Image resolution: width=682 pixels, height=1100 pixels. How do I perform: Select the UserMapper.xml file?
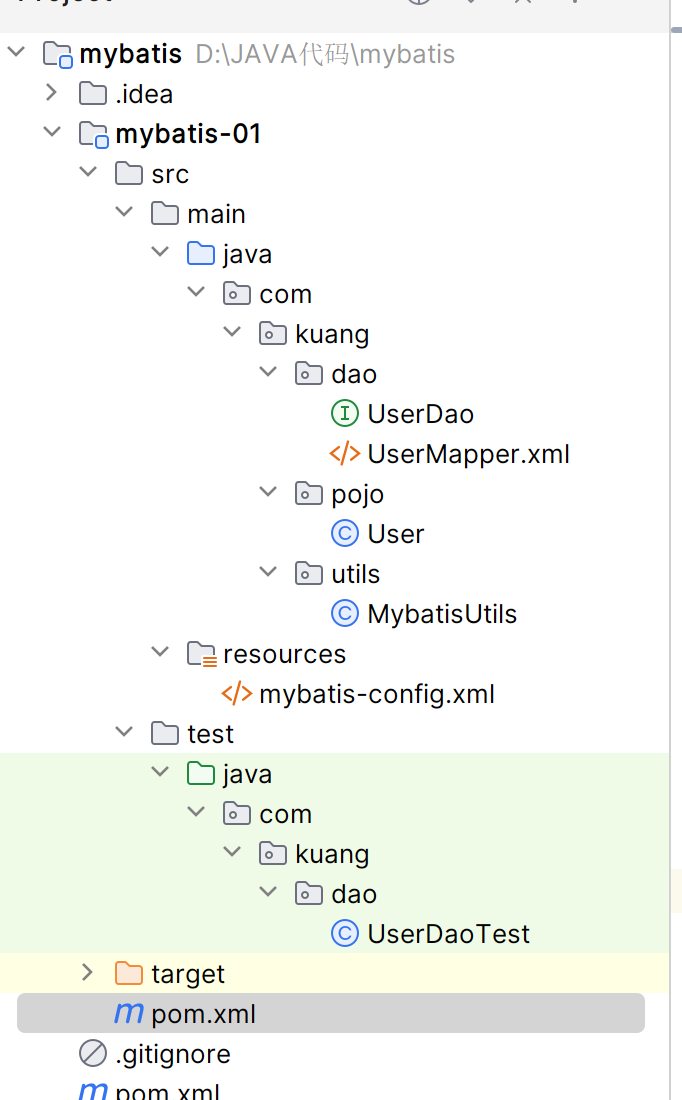[468, 454]
